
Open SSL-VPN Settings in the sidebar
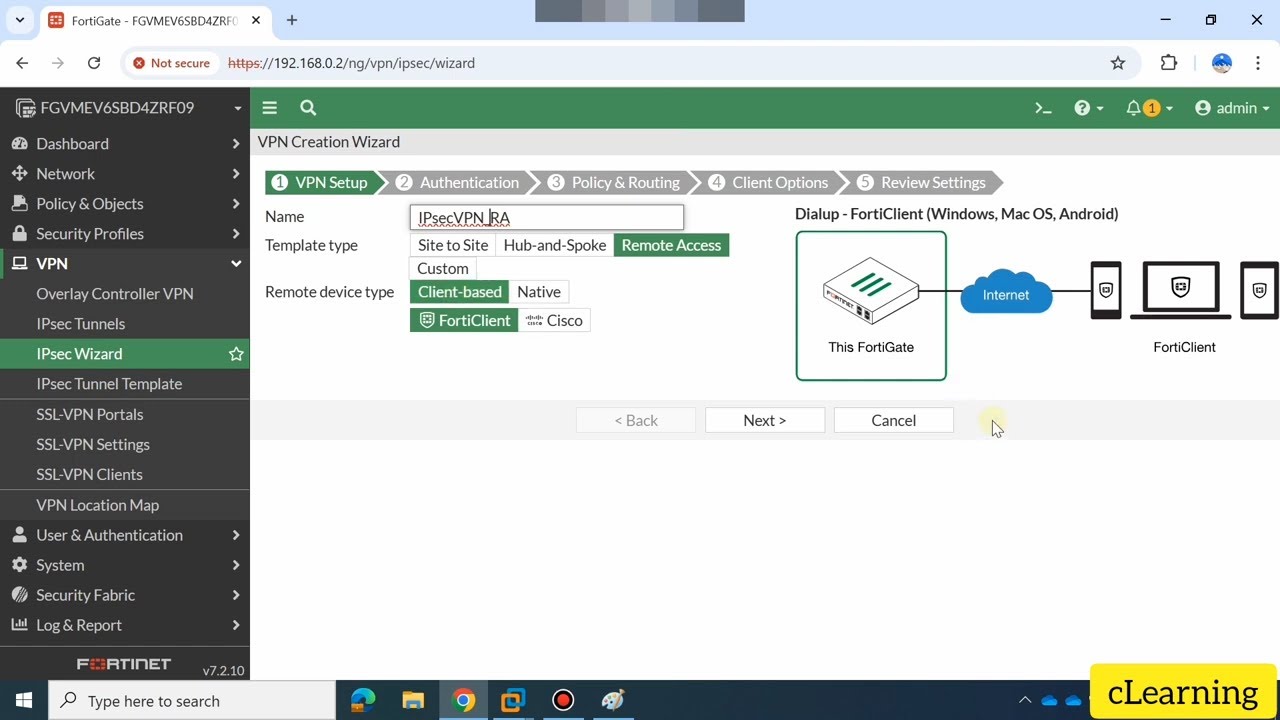click(125, 445)
